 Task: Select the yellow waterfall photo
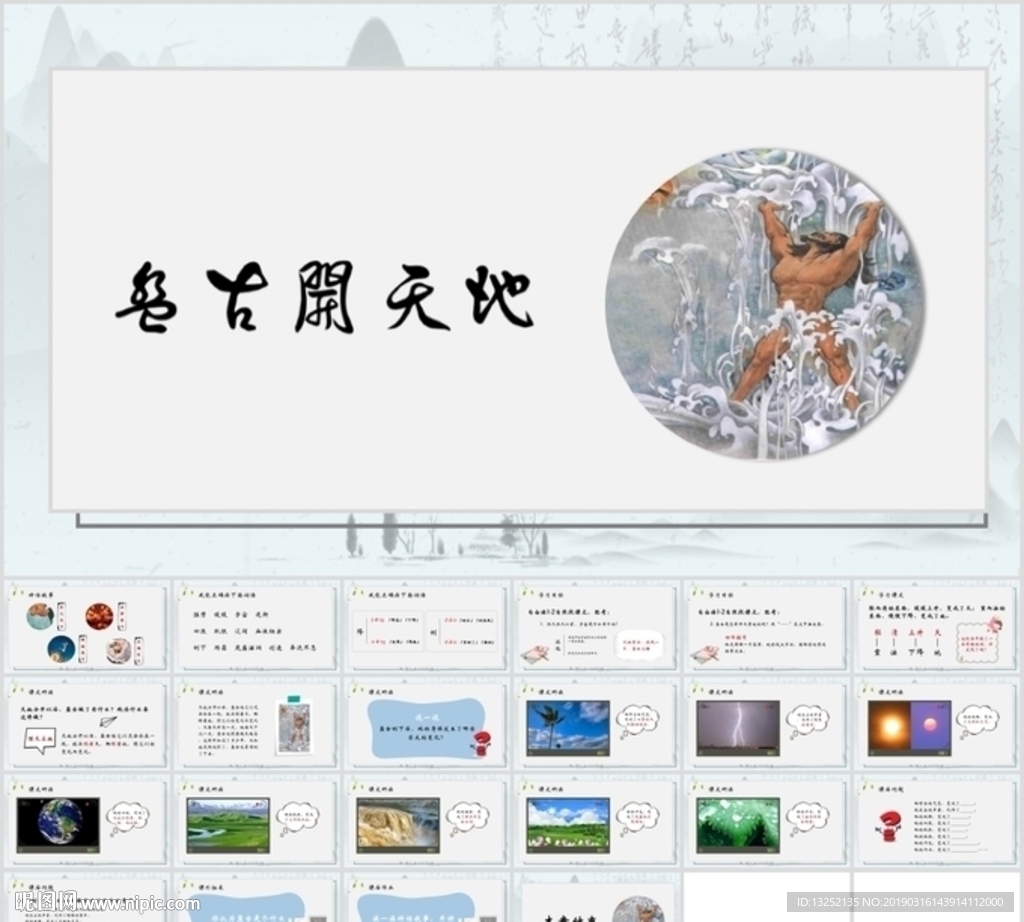pos(398,825)
